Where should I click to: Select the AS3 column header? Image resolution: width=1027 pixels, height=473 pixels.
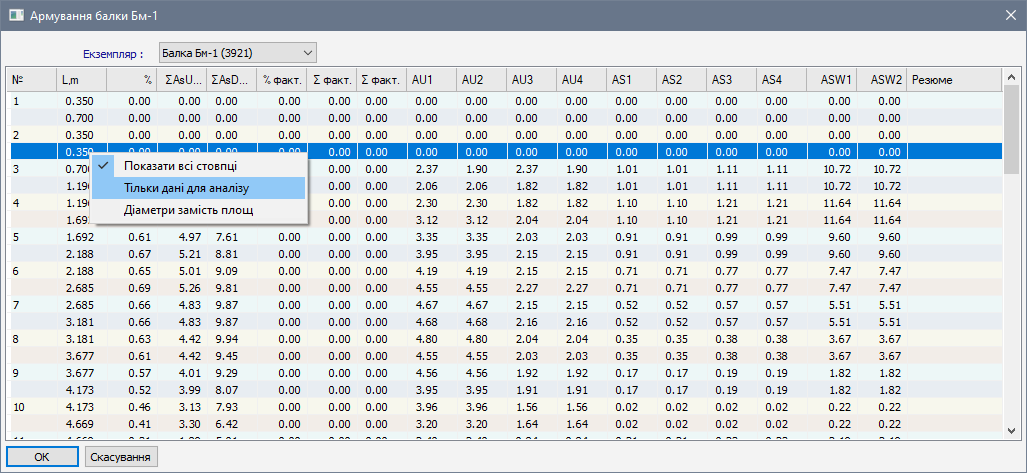coord(731,79)
